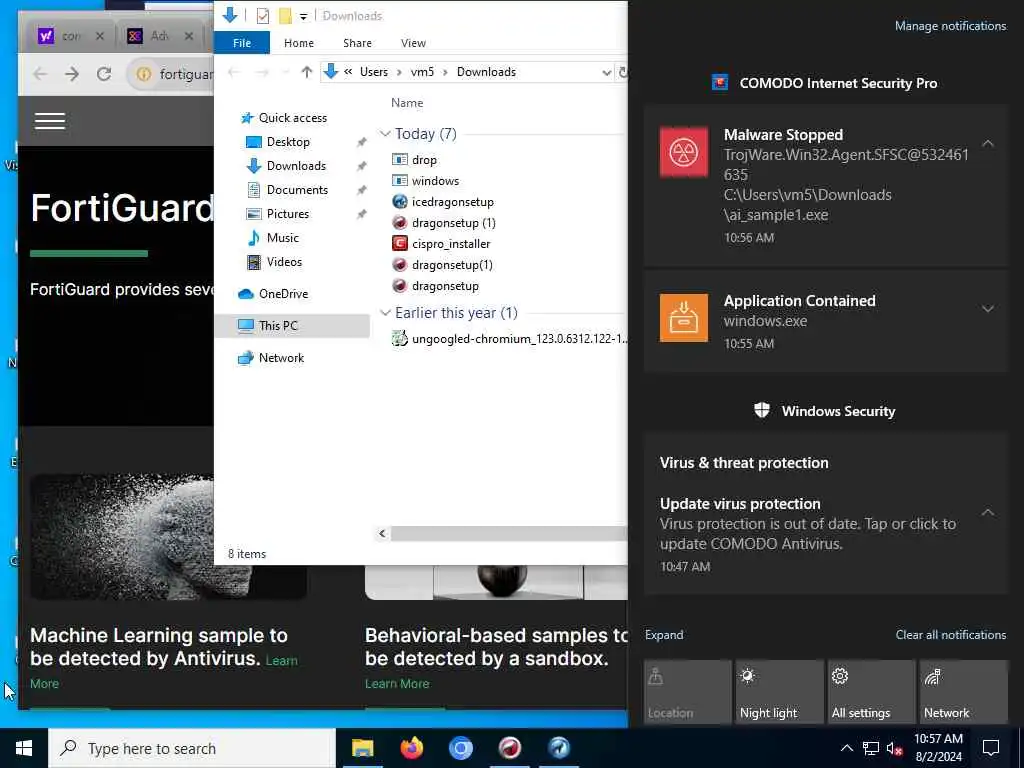The image size is (1024, 768).
Task: Toggle Network quick action tile
Action: pyautogui.click(x=964, y=692)
